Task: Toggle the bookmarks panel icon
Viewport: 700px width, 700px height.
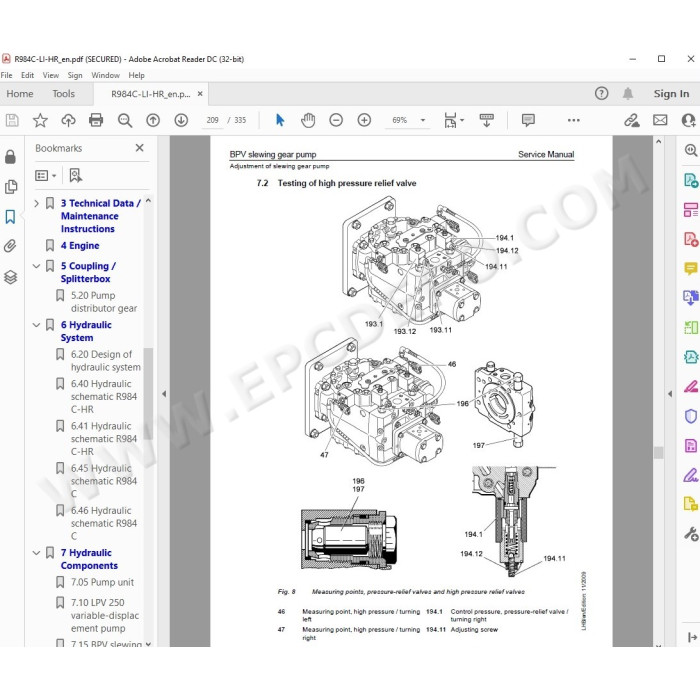Action: [x=10, y=217]
